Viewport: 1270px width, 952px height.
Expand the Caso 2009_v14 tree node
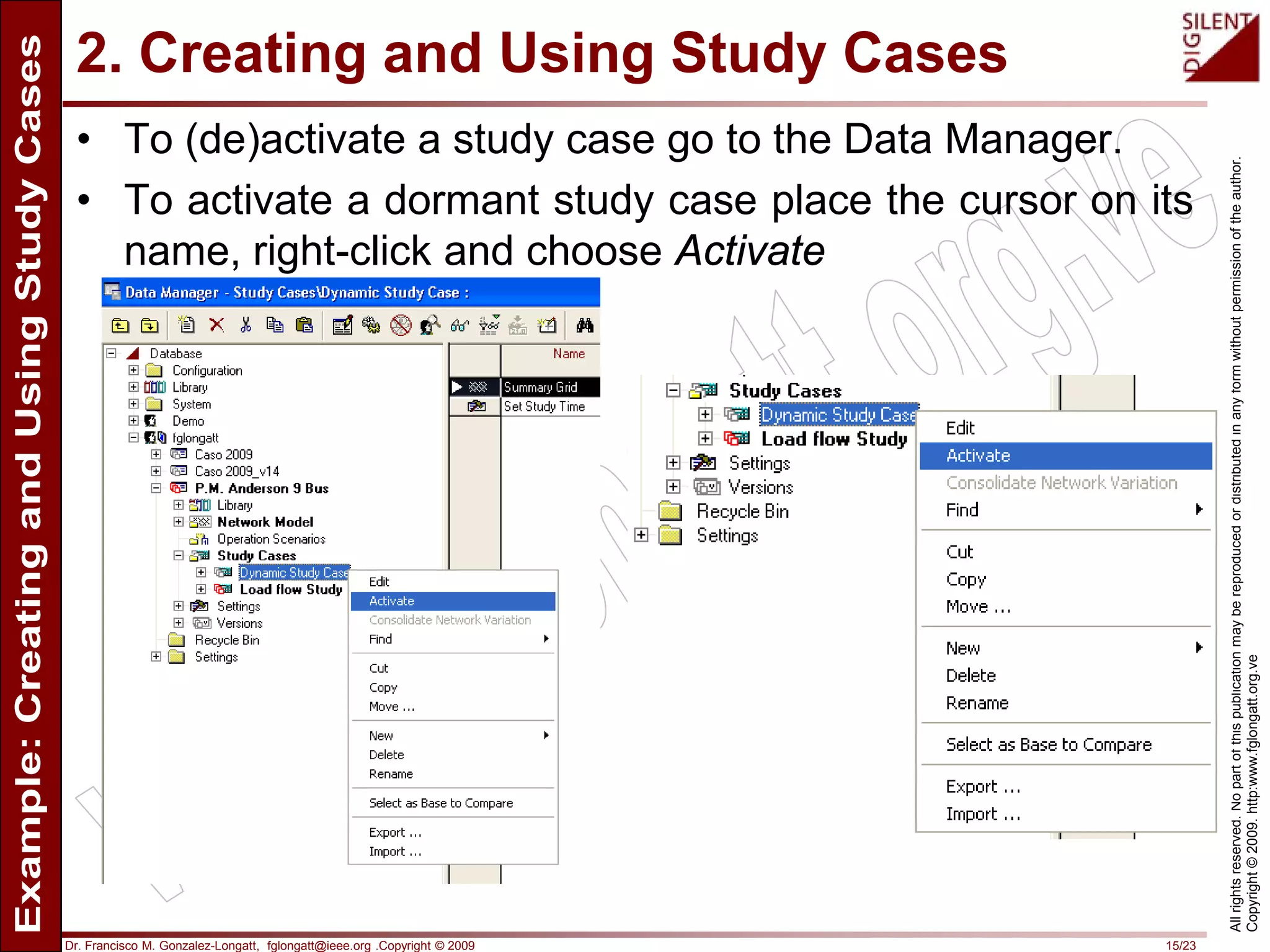click(x=156, y=471)
